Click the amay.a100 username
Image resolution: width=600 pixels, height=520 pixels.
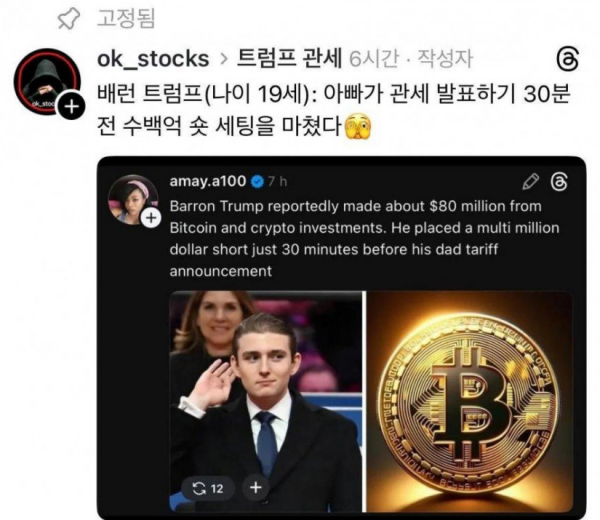208,181
